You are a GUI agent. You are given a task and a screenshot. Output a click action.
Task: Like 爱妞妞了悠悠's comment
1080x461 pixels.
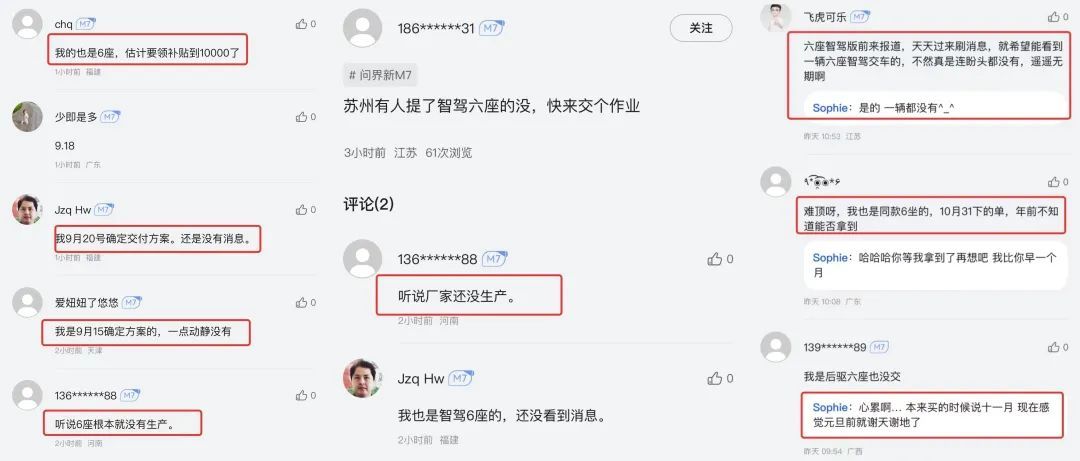pos(305,303)
